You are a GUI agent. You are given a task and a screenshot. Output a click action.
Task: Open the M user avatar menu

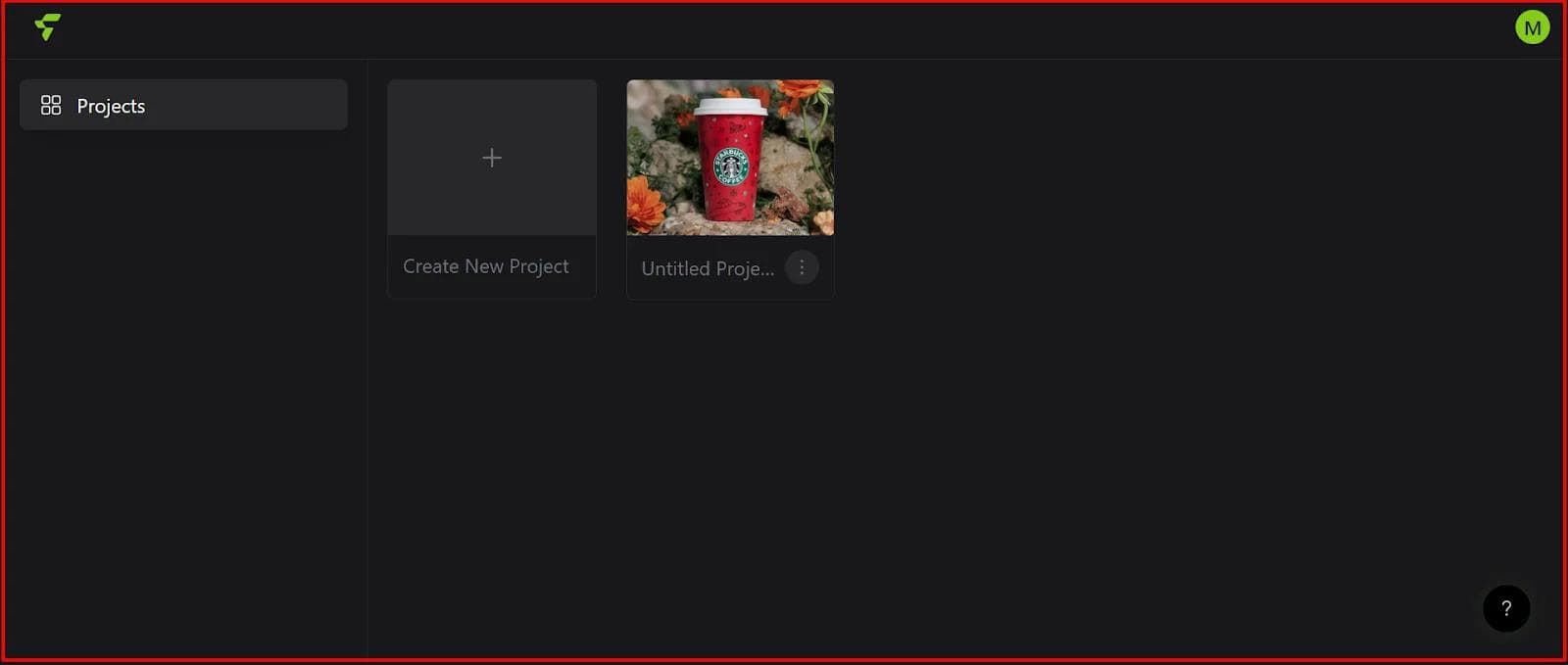tap(1532, 27)
